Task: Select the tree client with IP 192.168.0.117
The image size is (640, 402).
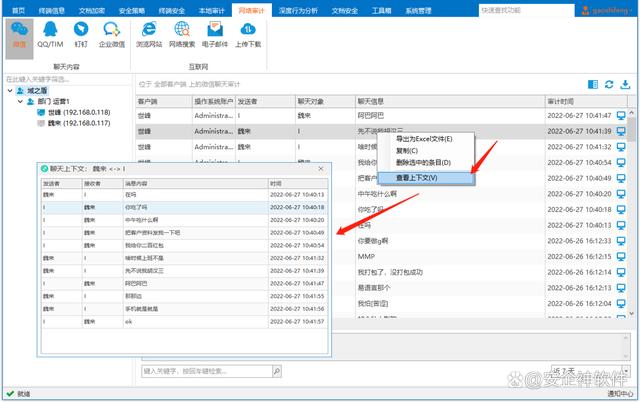Action: click(74, 123)
